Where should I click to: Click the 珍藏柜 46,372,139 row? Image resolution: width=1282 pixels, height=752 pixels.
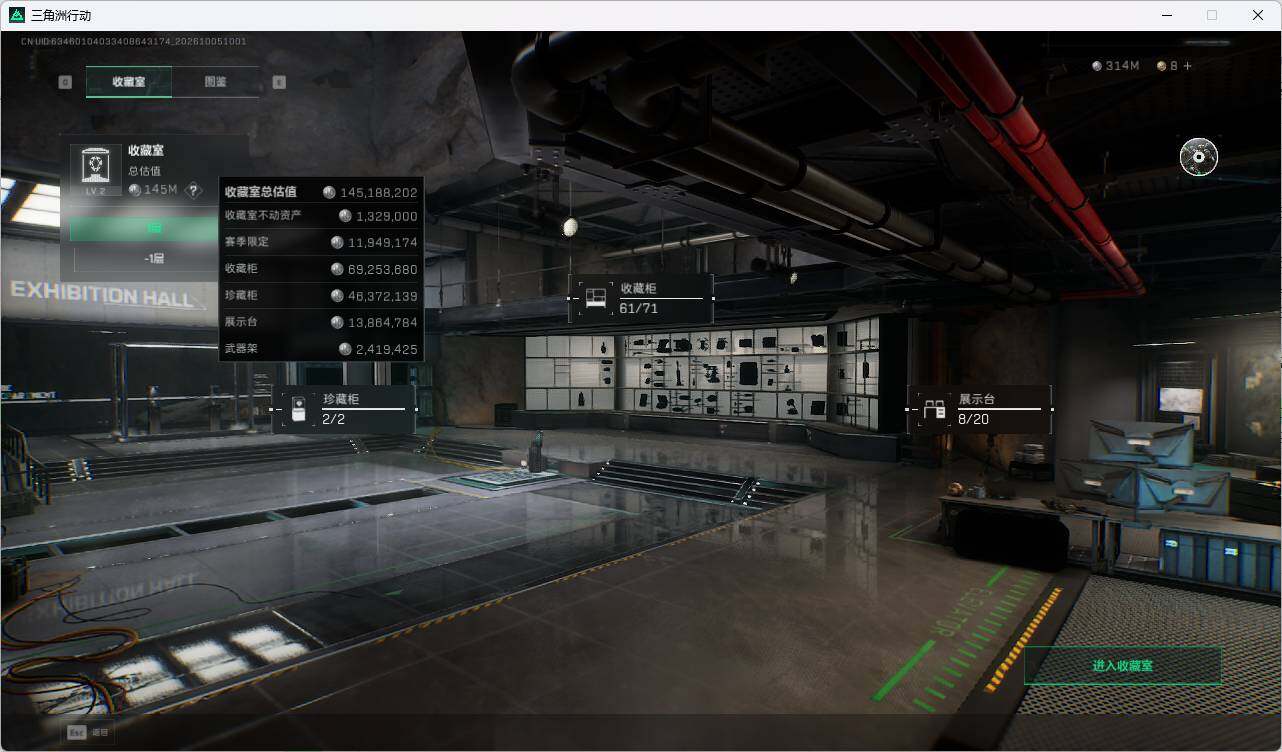(321, 296)
